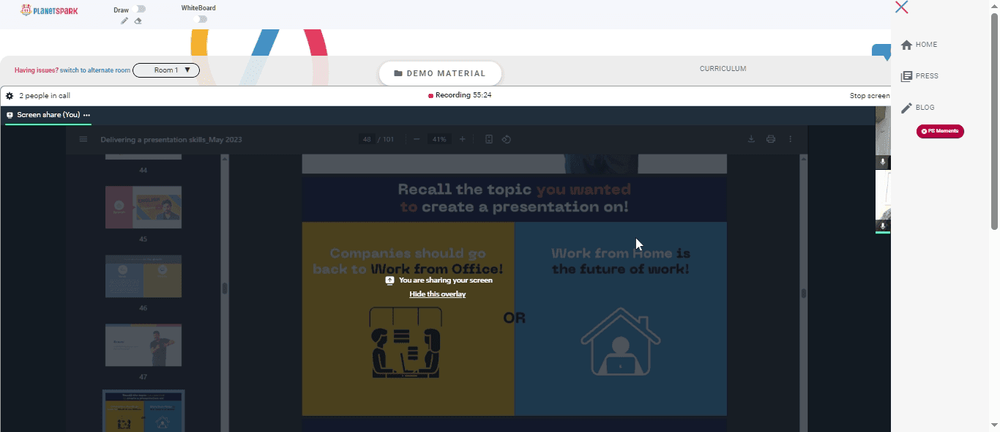Click the PDF page number field 48
The height and width of the screenshot is (432, 1000).
pos(367,139)
